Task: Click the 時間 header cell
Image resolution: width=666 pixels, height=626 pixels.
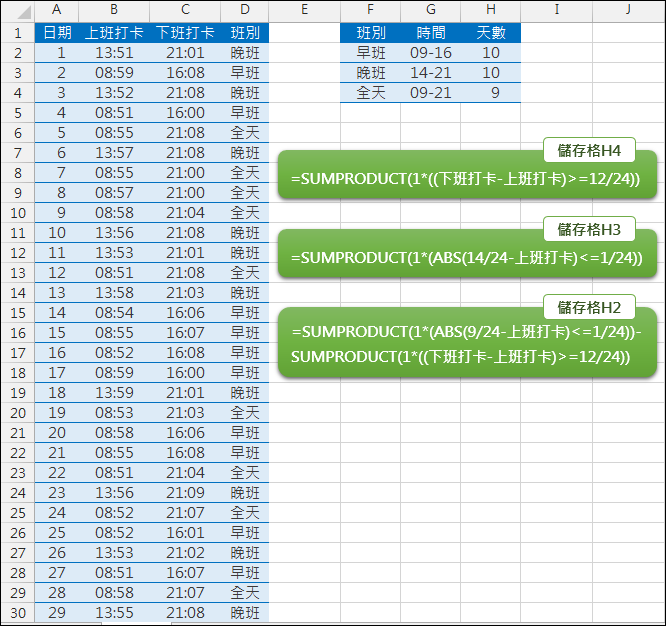Action: click(x=431, y=33)
